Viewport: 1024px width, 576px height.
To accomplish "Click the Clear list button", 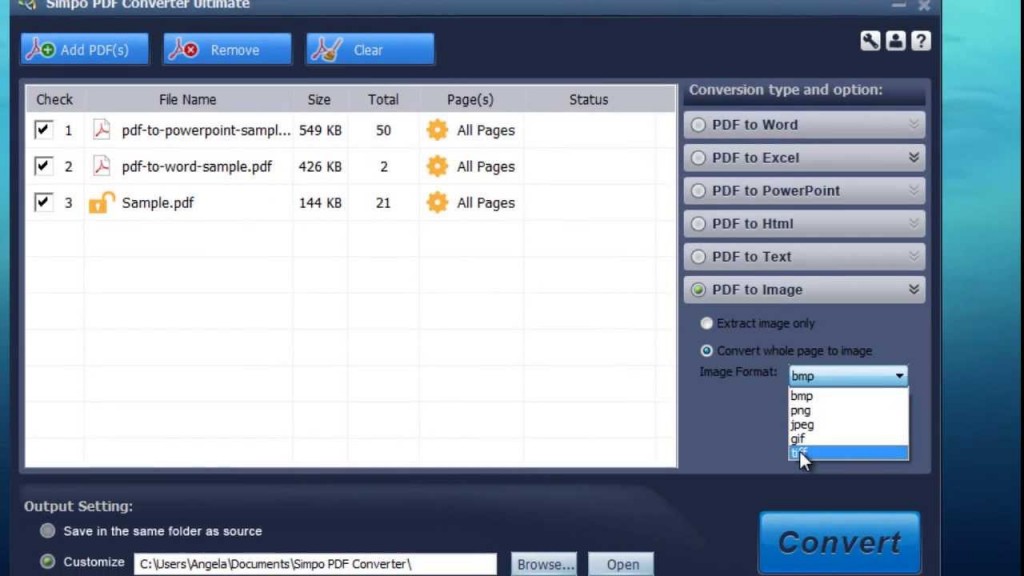I will click(x=370, y=50).
